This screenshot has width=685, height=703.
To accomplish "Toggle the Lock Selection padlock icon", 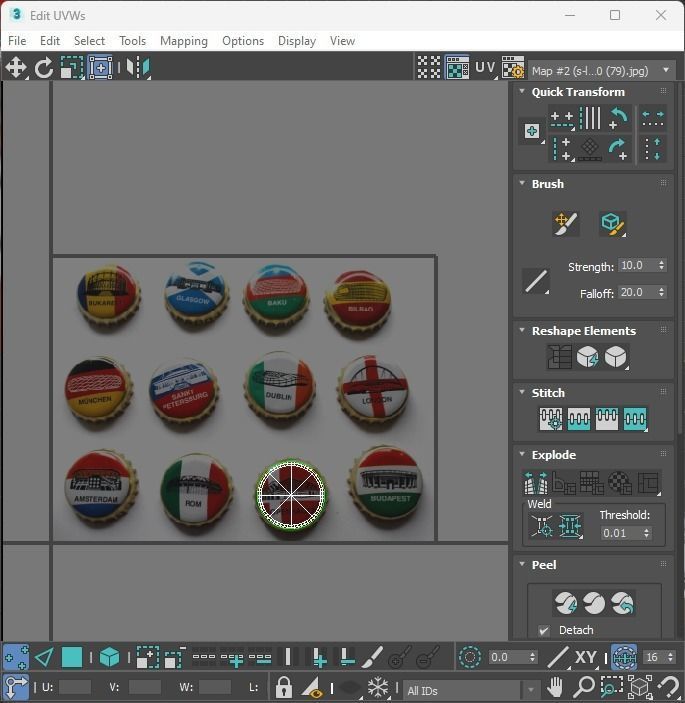I will [x=283, y=687].
